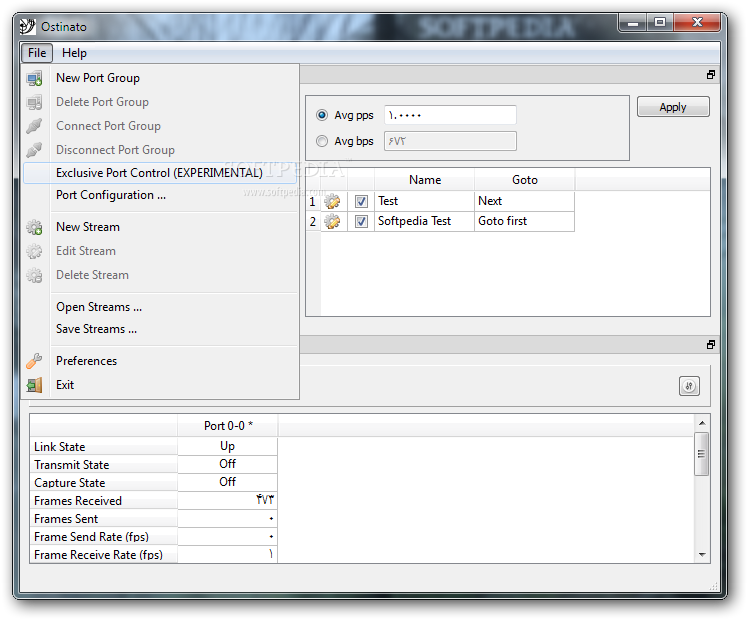This screenshot has height=620, width=748.
Task: Open the Help menu
Action: click(x=74, y=52)
